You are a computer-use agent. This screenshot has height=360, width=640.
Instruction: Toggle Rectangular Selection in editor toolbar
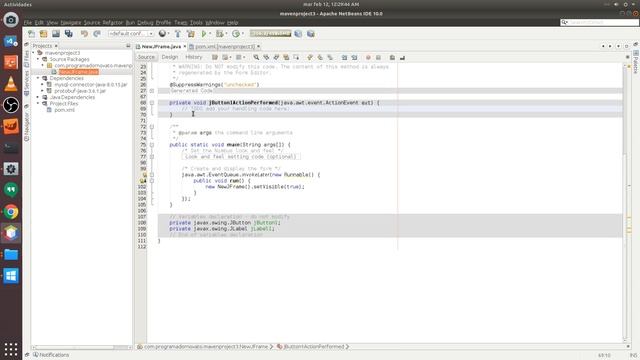296,58
